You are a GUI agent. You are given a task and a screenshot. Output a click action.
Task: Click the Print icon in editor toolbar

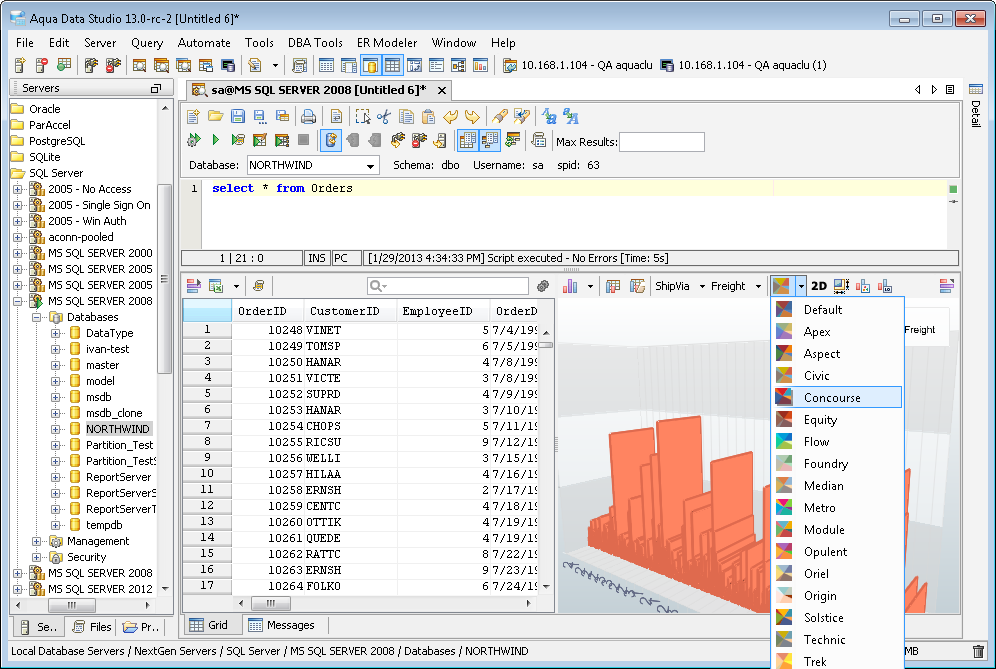click(x=308, y=116)
